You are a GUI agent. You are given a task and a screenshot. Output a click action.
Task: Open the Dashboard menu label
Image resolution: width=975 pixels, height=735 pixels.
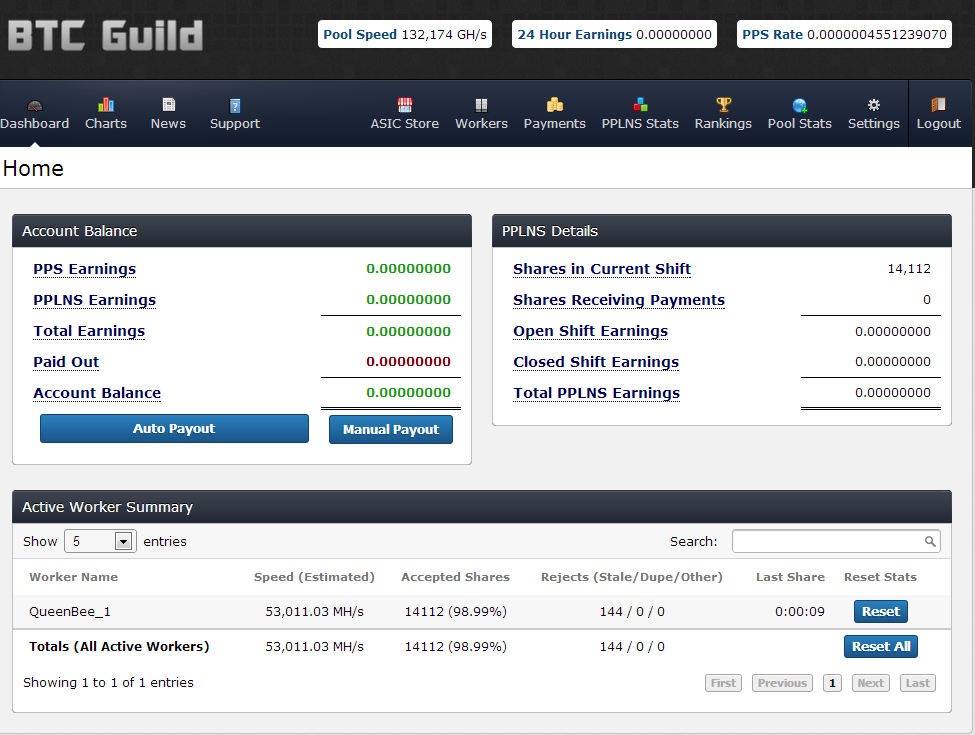click(x=35, y=123)
